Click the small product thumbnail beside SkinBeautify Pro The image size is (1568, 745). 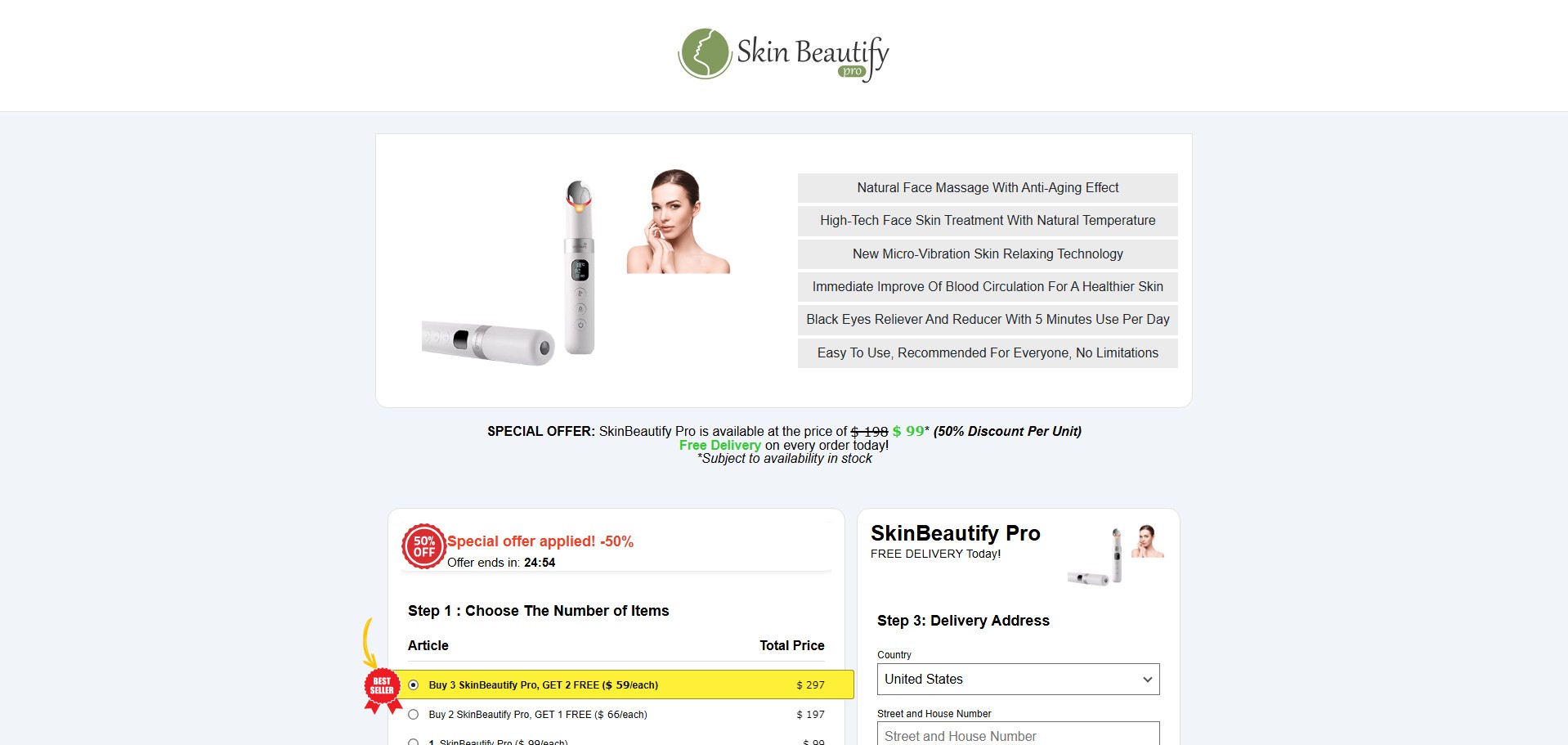(x=1116, y=556)
